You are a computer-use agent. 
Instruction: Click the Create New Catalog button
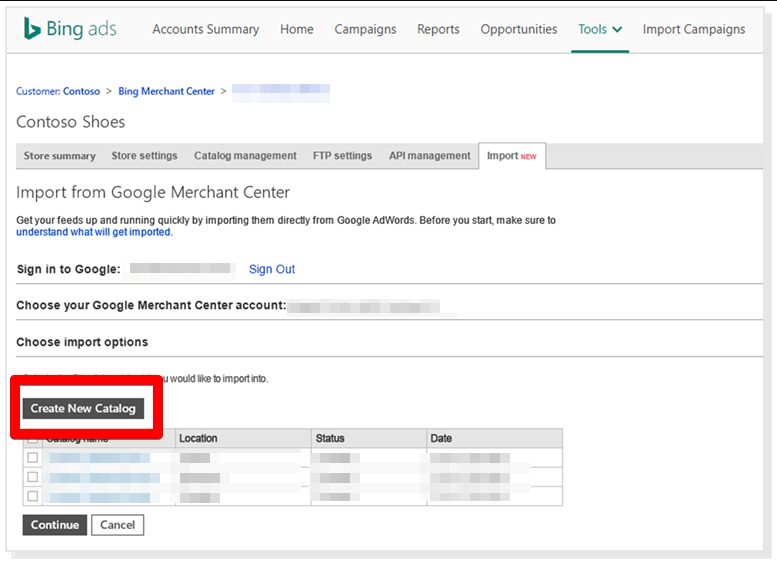tap(83, 408)
